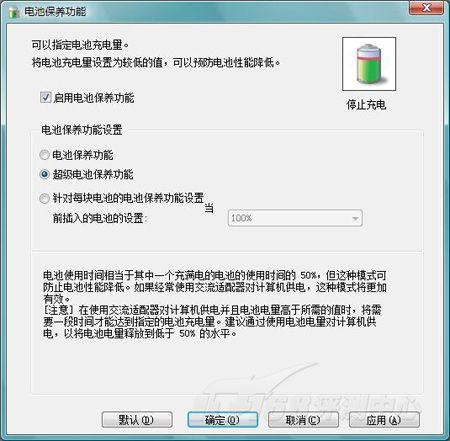Open the 100% charge level dropdown
The width and height of the screenshot is (450, 441).
coord(295,218)
